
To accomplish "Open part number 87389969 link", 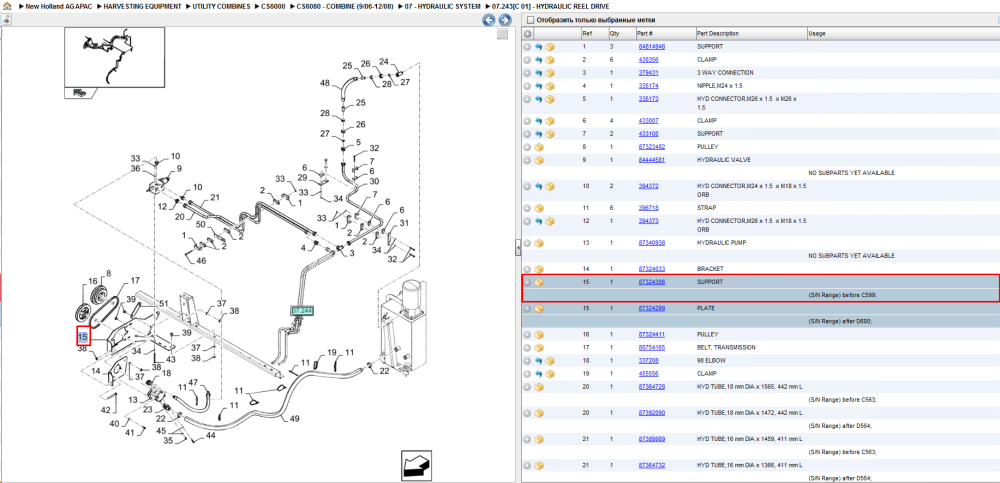I will tap(652, 439).
